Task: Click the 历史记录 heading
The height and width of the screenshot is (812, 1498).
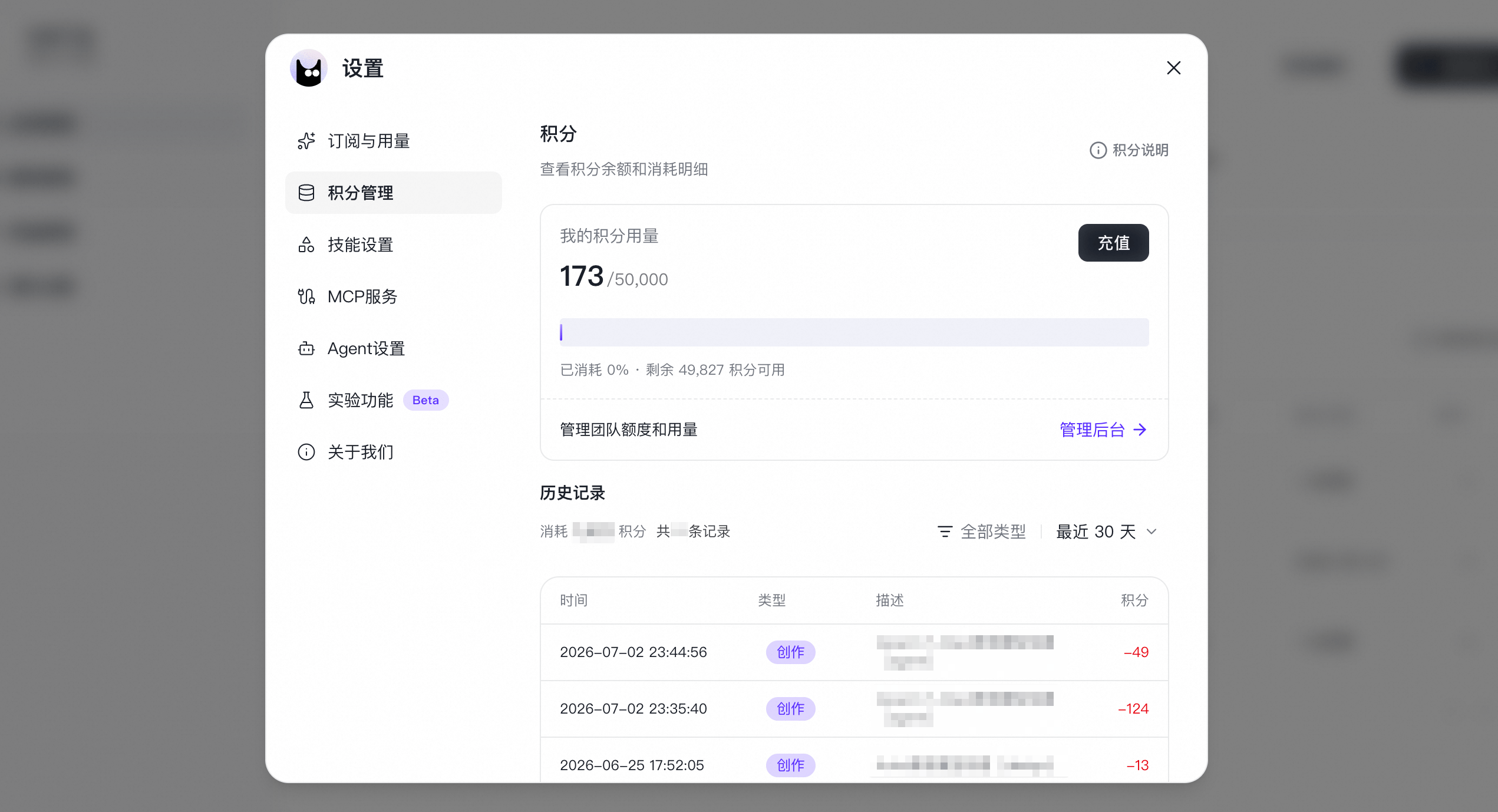Action: [572, 493]
